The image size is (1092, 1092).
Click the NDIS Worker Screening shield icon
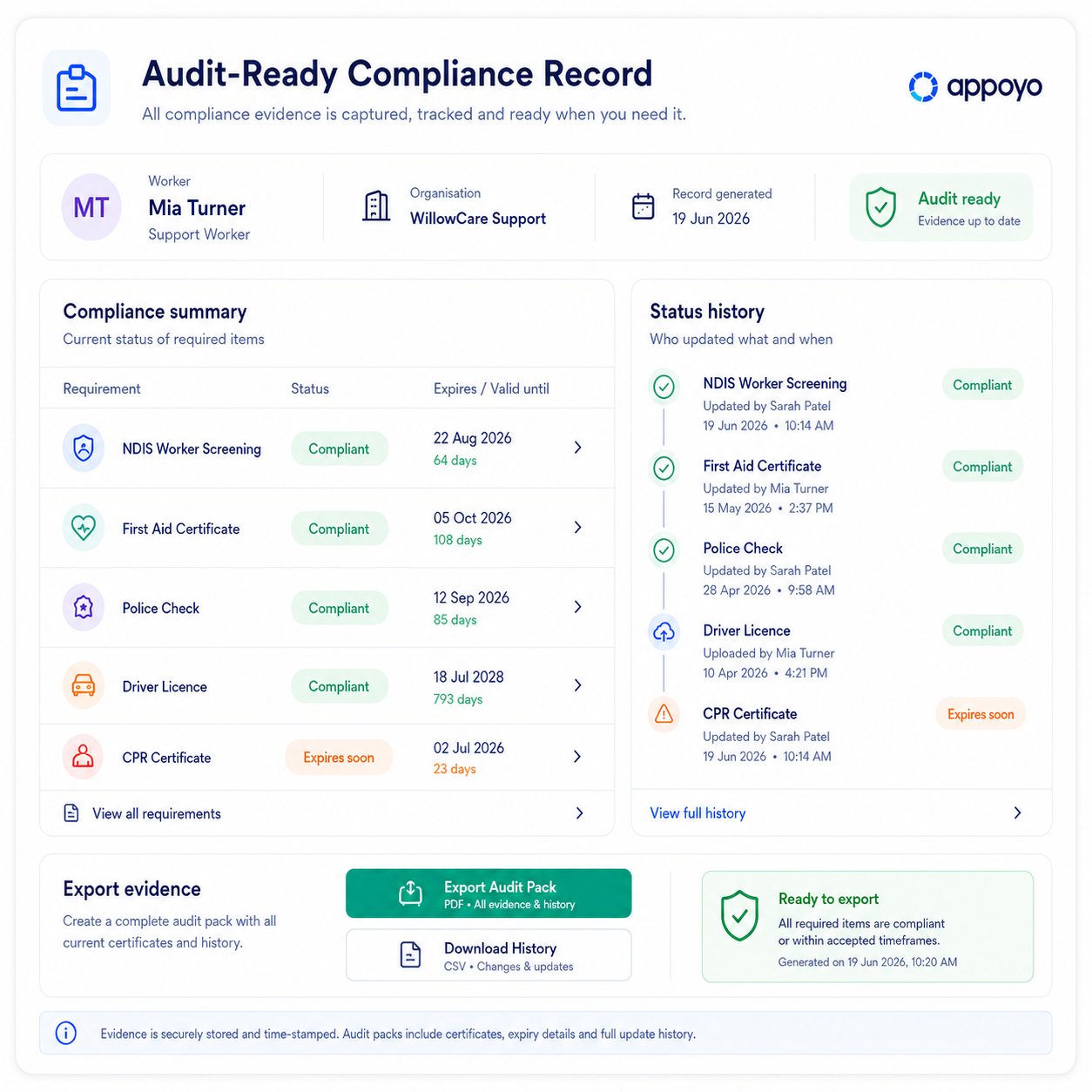click(x=84, y=448)
